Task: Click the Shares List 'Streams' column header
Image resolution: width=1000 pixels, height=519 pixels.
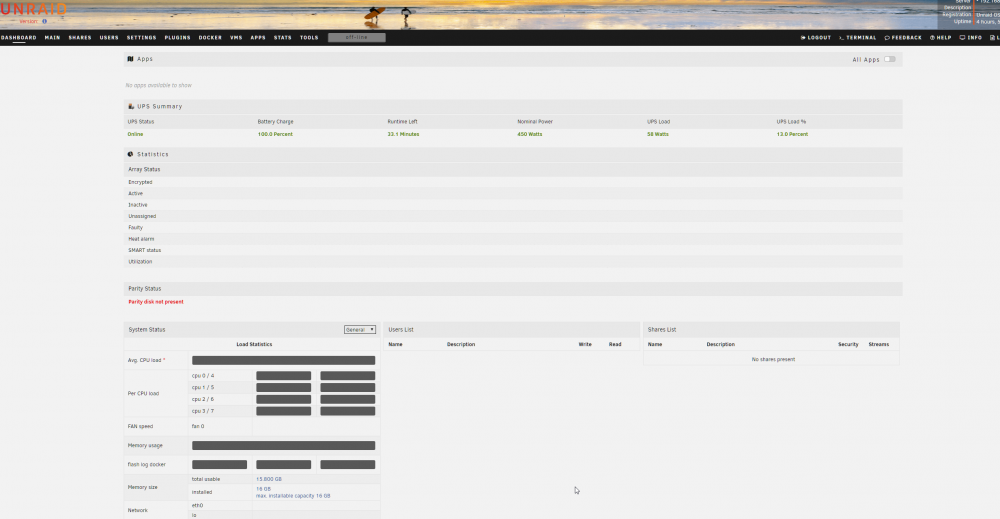Action: point(878,344)
